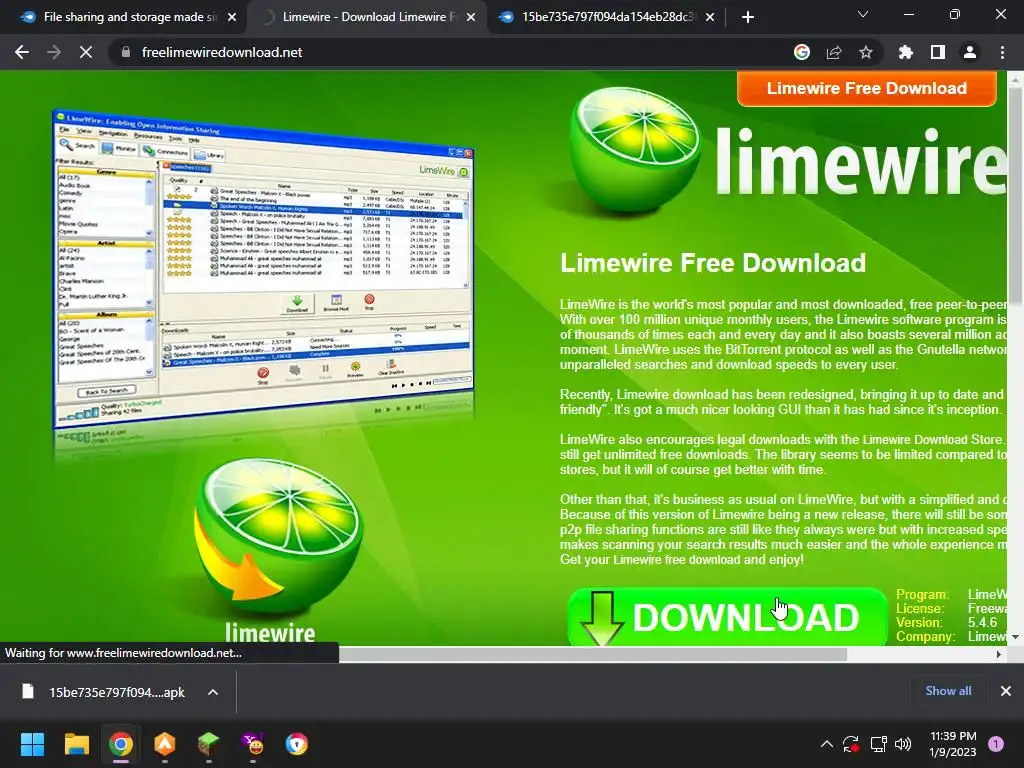Viewport: 1024px width, 768px height.
Task: Click the lime logo next to limewire
Action: coord(635,149)
